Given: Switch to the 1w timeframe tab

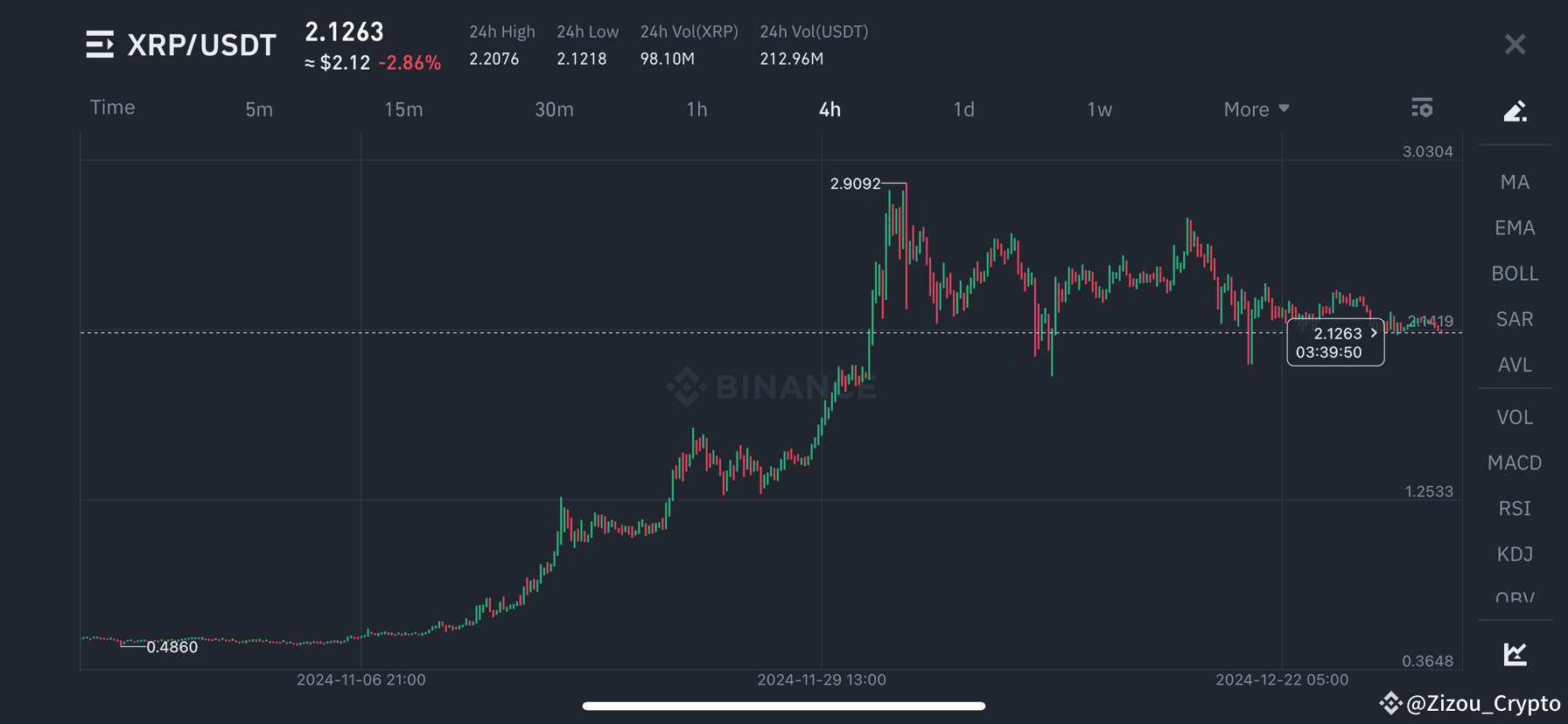Looking at the screenshot, I should coord(1098,109).
